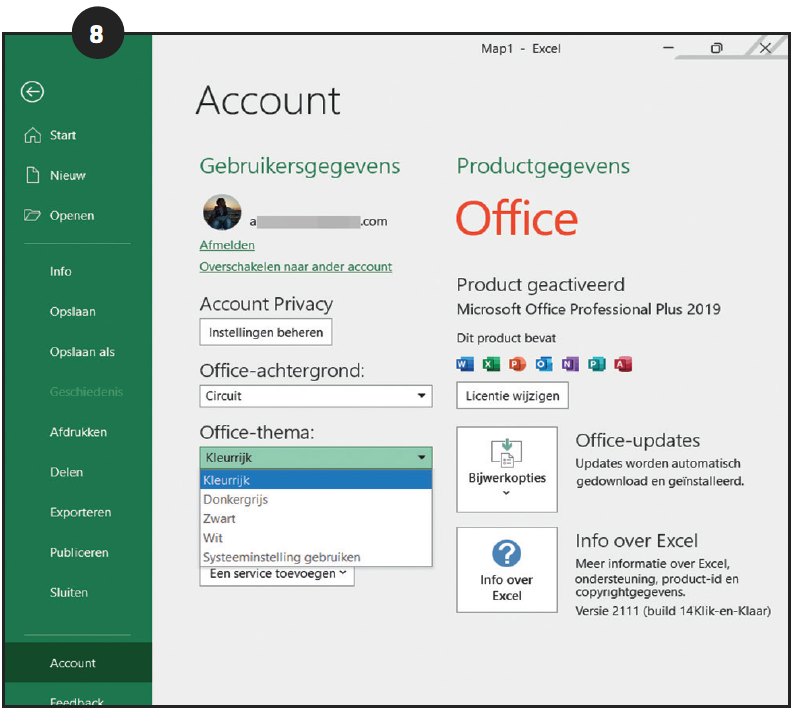Click the Product geactiveerd text
The image size is (799, 719).
coord(540,285)
